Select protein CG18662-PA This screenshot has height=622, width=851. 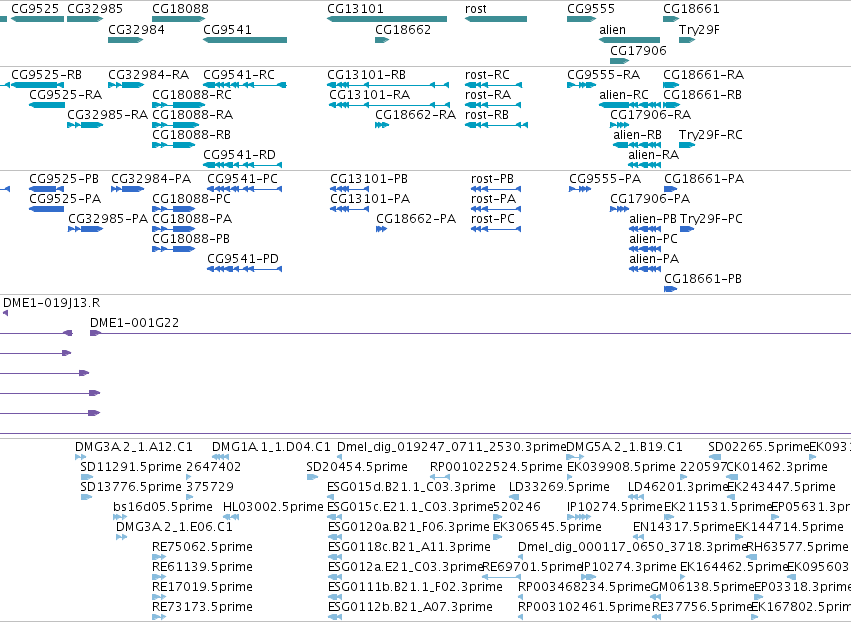[382, 229]
